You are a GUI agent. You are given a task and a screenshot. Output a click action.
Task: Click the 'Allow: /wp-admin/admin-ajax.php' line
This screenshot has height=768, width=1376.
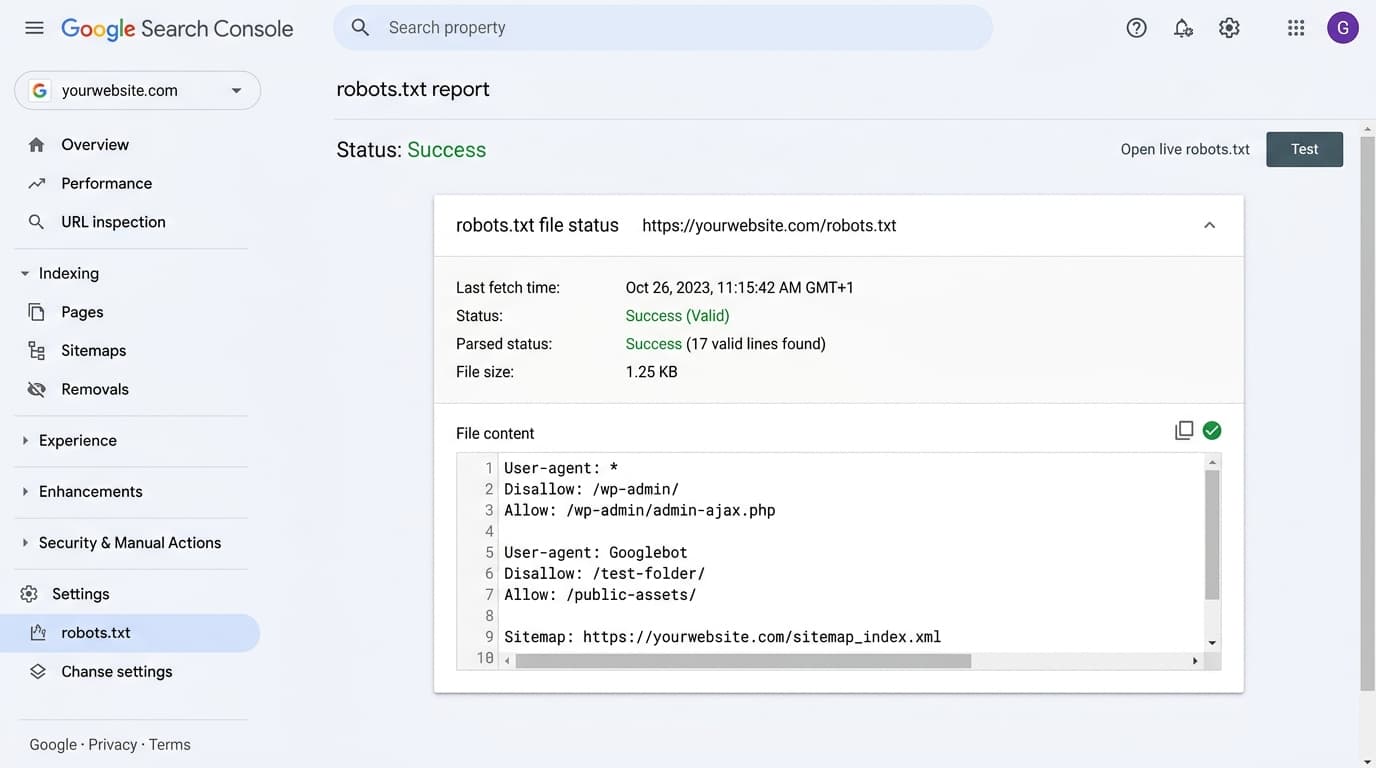(x=640, y=510)
